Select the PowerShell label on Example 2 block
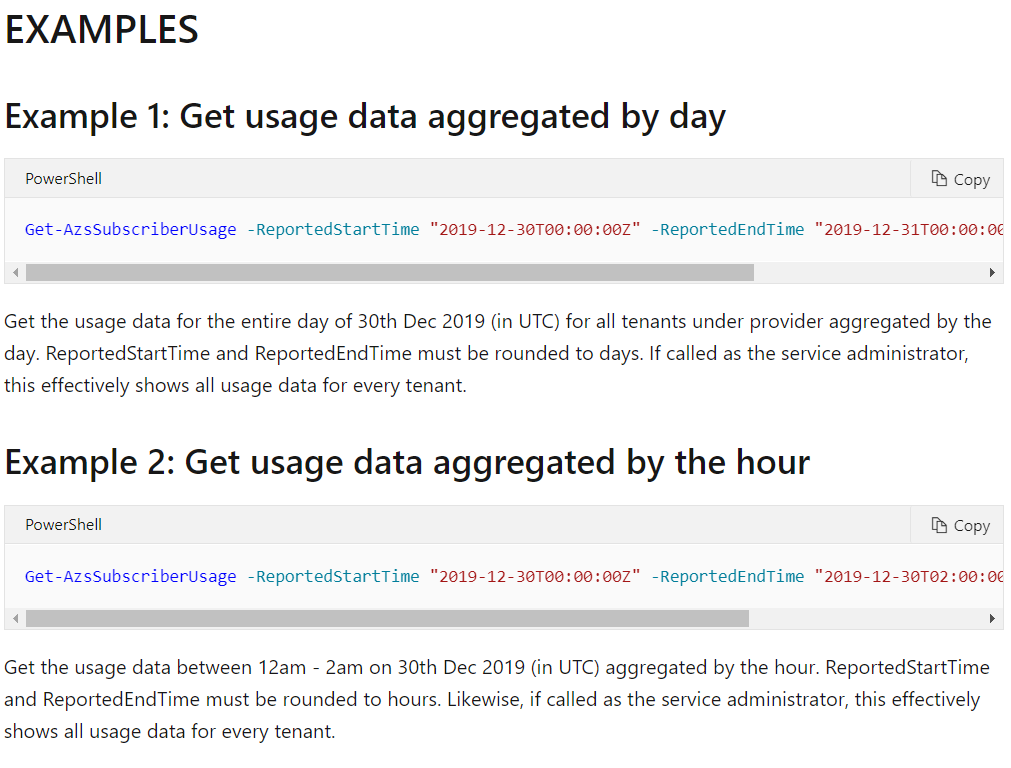This screenshot has height=768, width=1011. 63,524
